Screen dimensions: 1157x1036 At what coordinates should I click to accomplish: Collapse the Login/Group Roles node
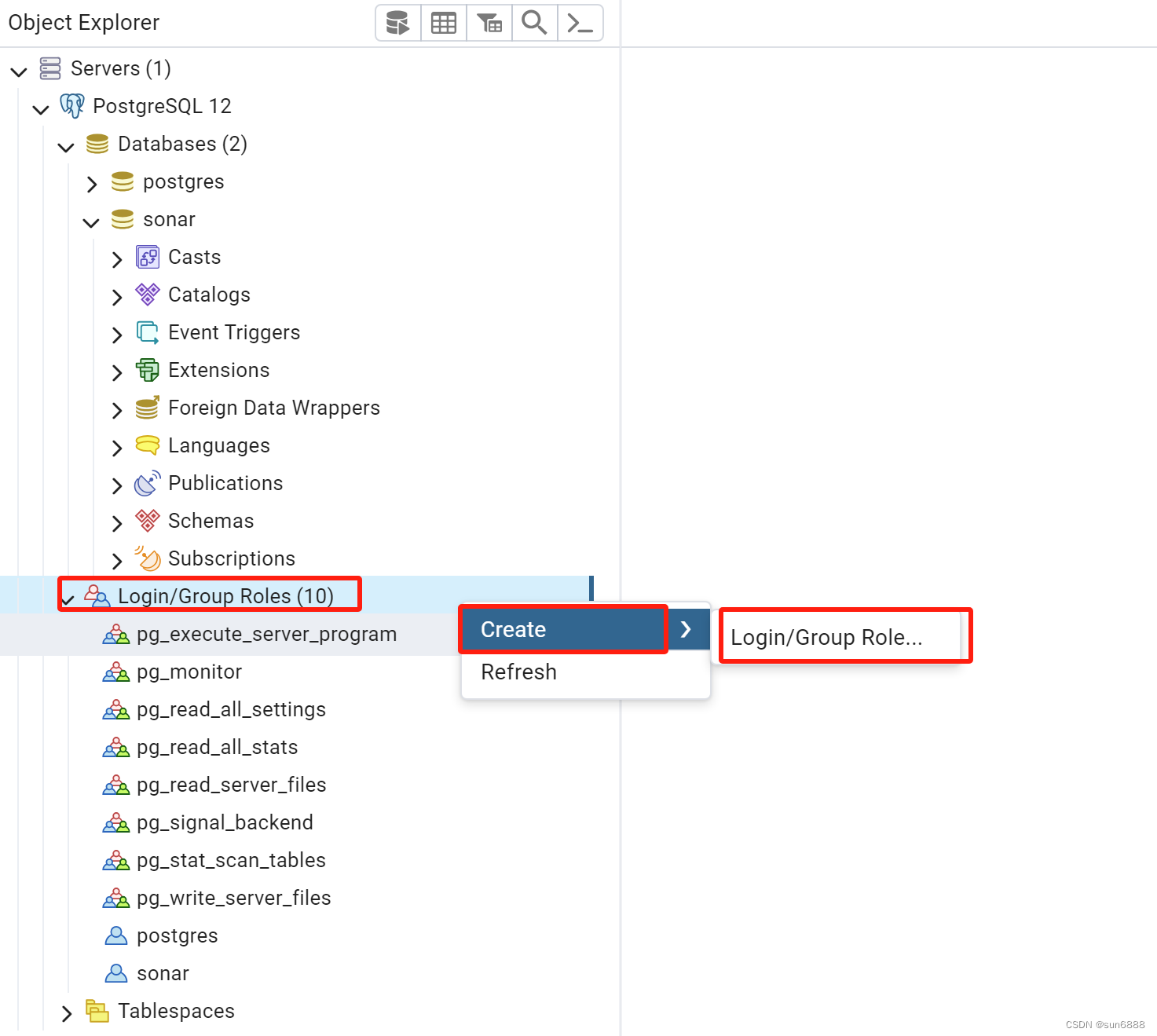(x=68, y=600)
